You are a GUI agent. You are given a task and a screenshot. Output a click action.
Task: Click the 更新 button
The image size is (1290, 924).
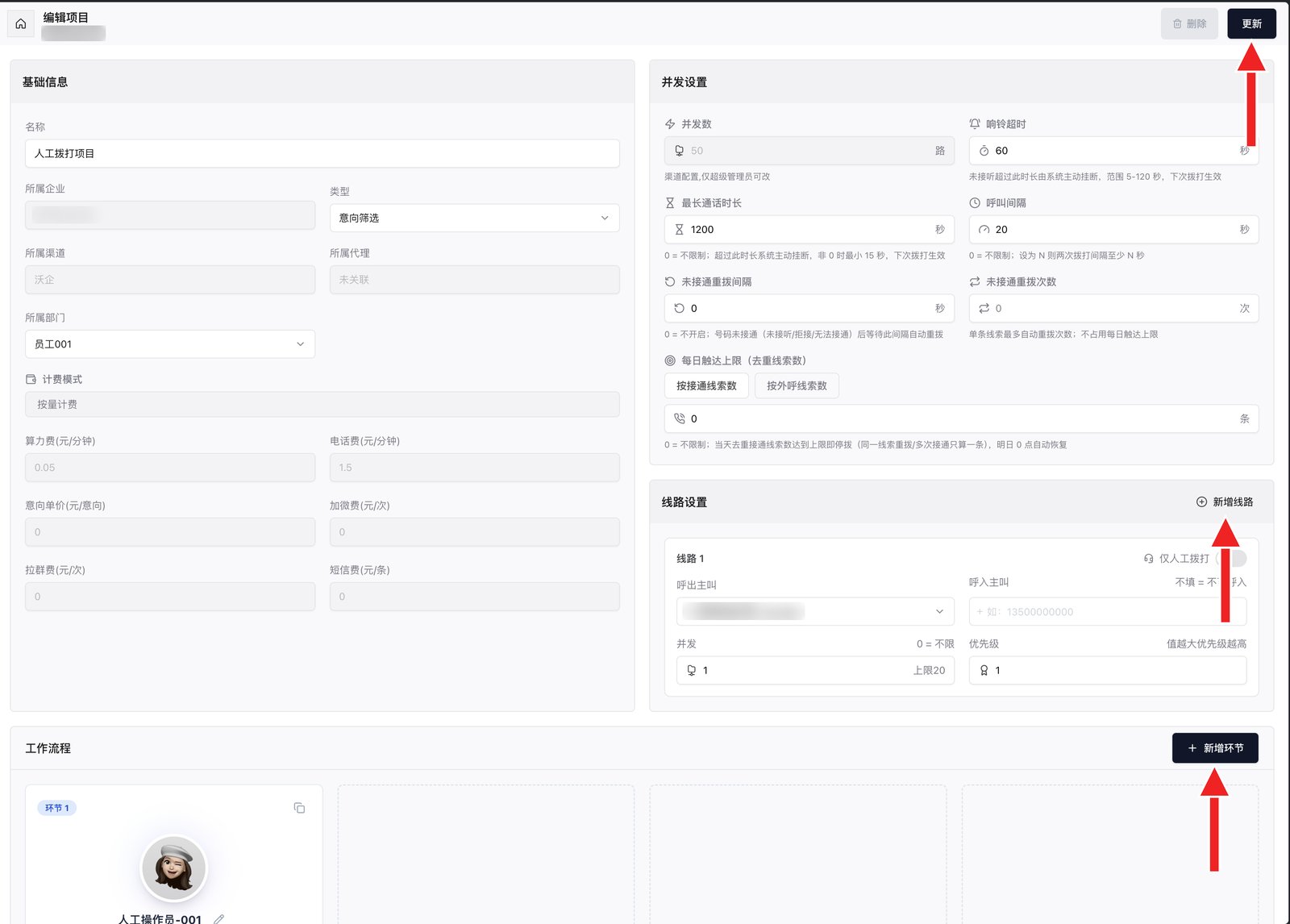point(1251,23)
